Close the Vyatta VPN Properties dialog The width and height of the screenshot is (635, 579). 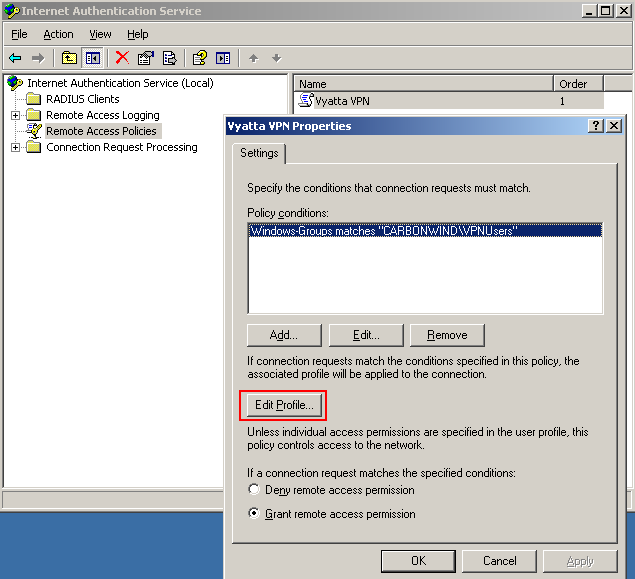(x=614, y=126)
